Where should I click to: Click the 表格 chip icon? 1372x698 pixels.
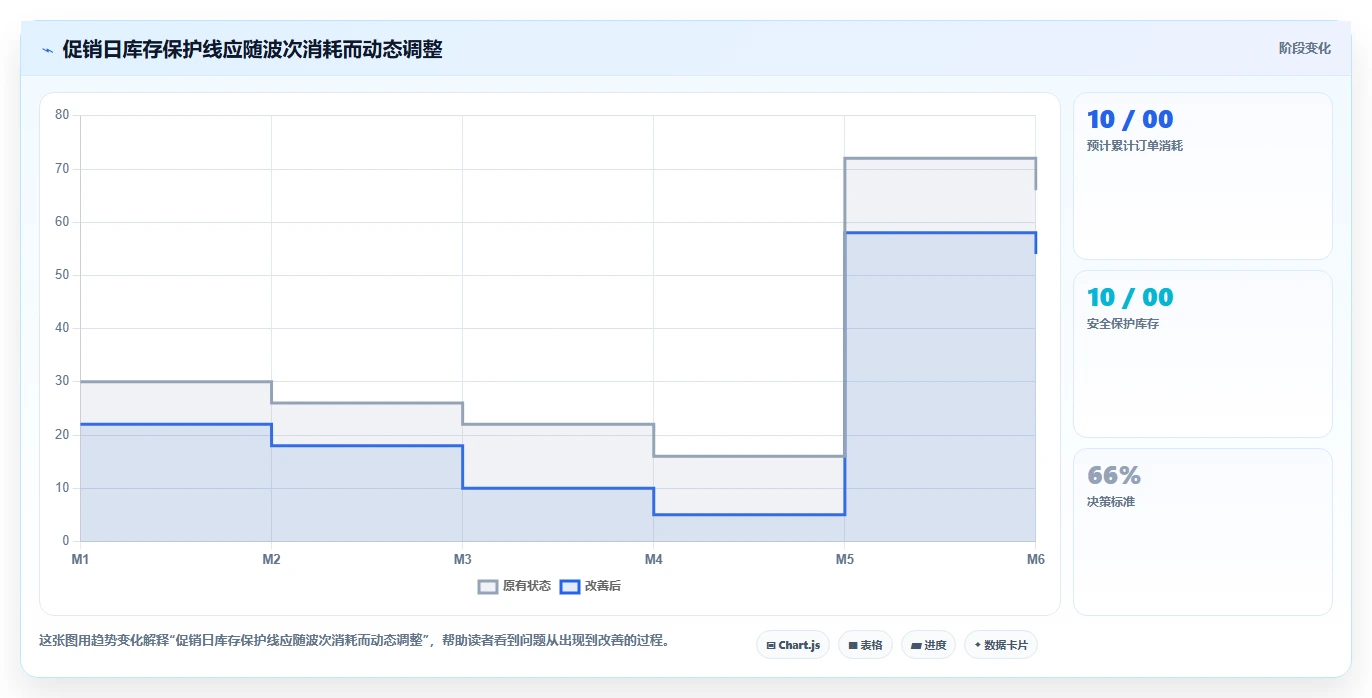[x=852, y=646]
